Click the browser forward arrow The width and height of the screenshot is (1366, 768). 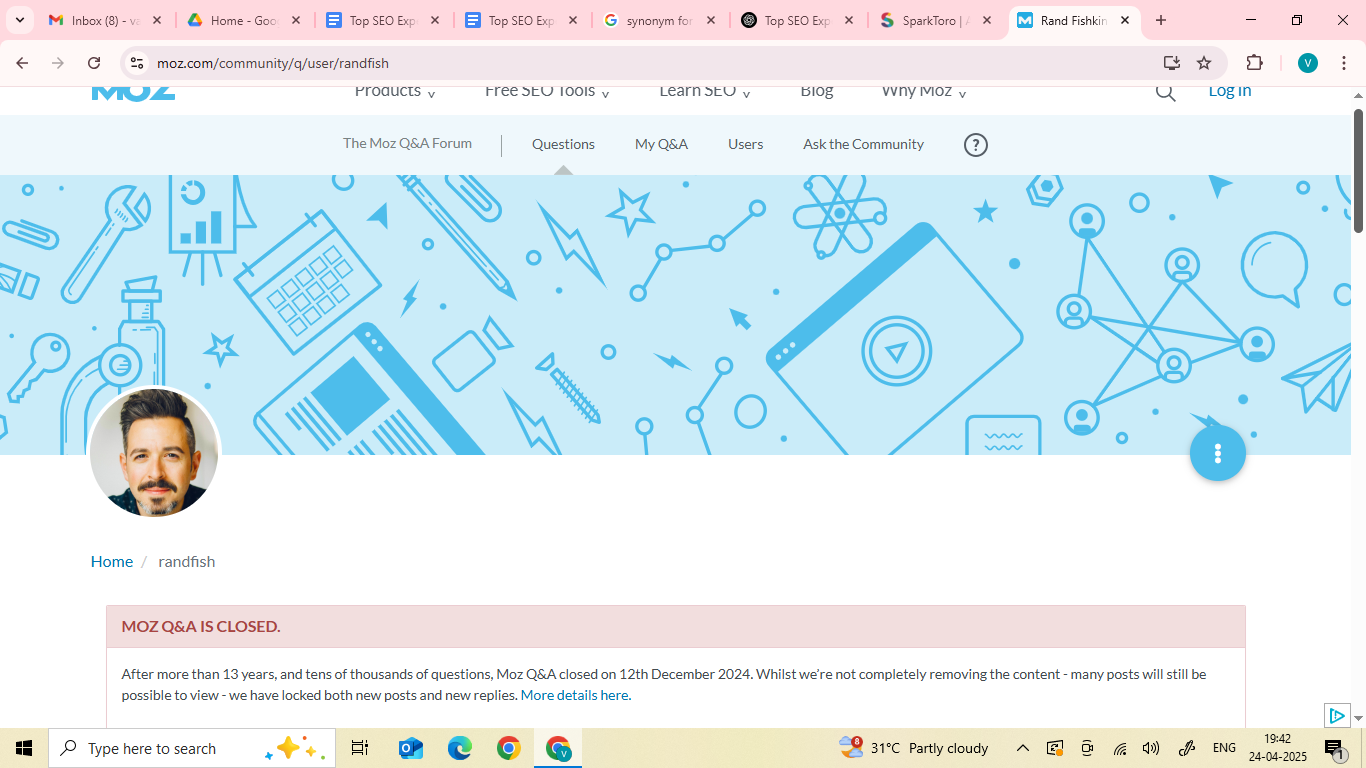[x=58, y=63]
